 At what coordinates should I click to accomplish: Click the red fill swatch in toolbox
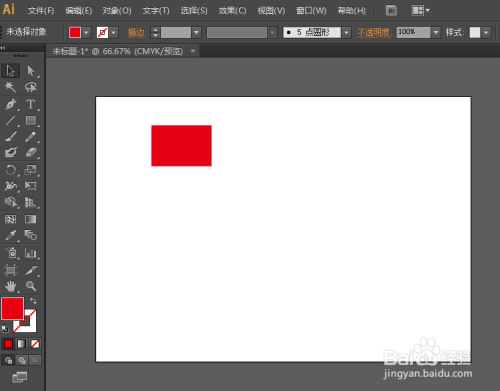click(12, 309)
